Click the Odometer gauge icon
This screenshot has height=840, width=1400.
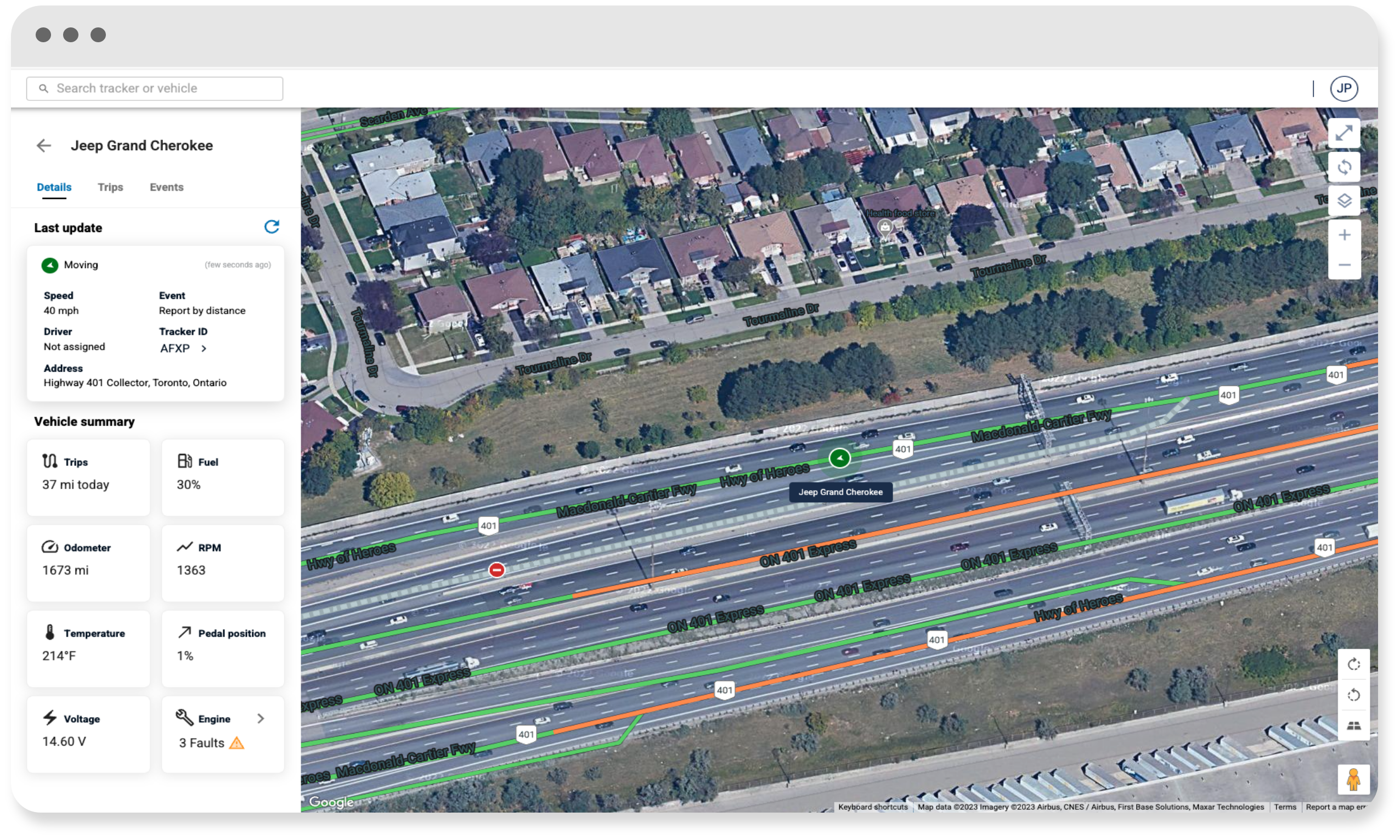click(x=50, y=547)
